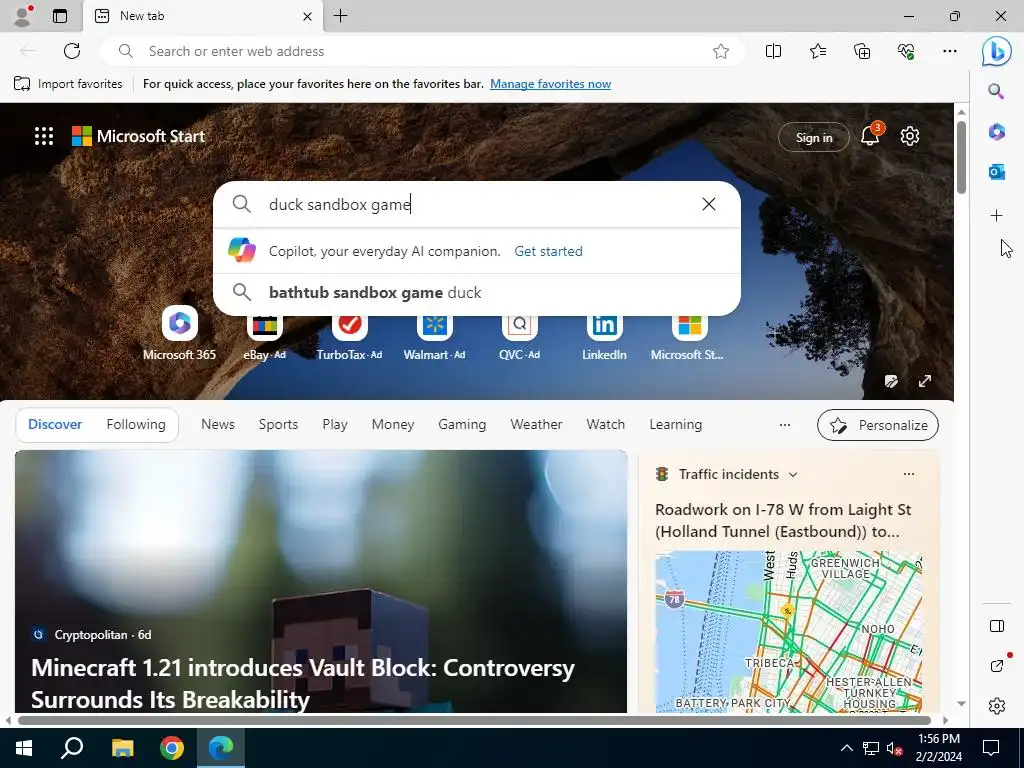Viewport: 1024px width, 768px height.
Task: Open Outlook sidebar icon
Action: (996, 172)
